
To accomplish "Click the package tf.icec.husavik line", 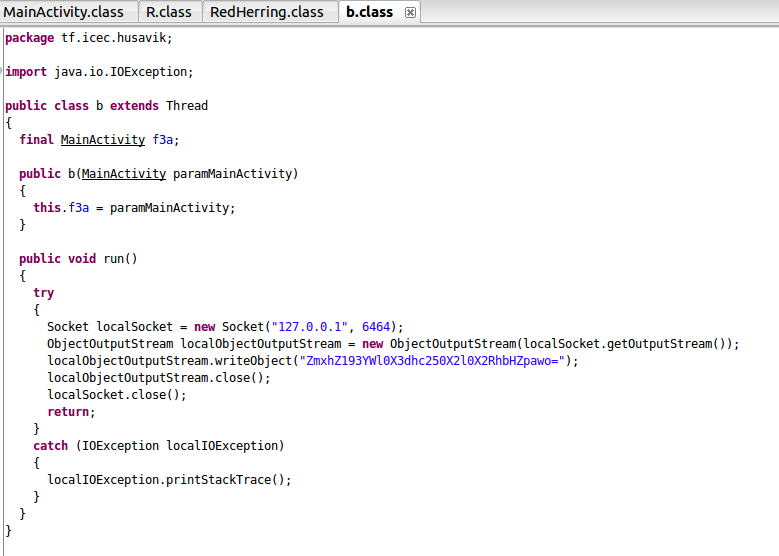I will [x=88, y=38].
